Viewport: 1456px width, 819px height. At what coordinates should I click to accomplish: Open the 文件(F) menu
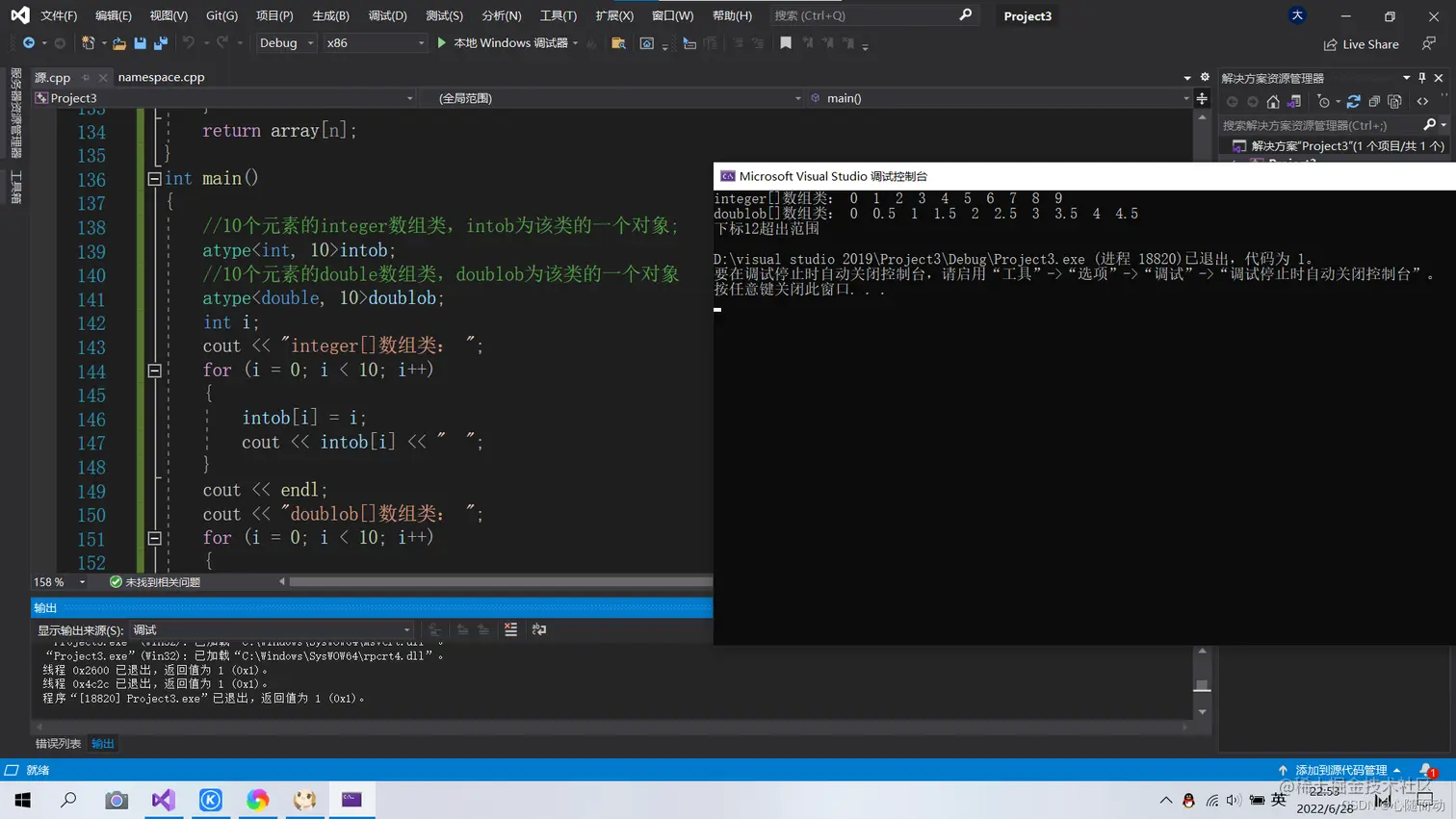[x=59, y=15]
